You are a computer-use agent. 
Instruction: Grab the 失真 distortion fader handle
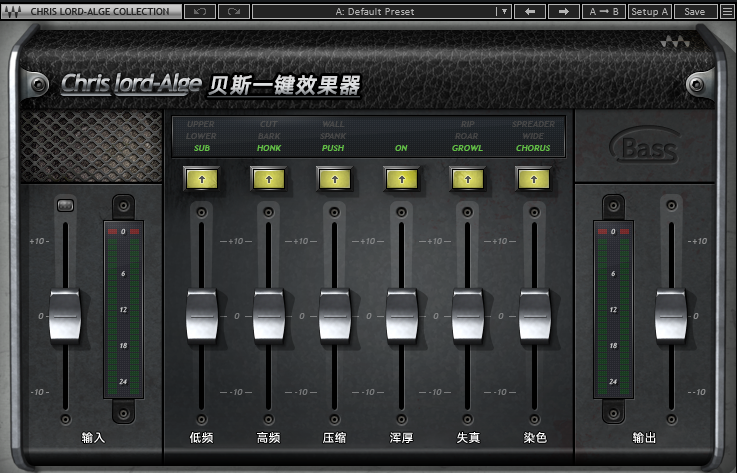click(x=468, y=315)
